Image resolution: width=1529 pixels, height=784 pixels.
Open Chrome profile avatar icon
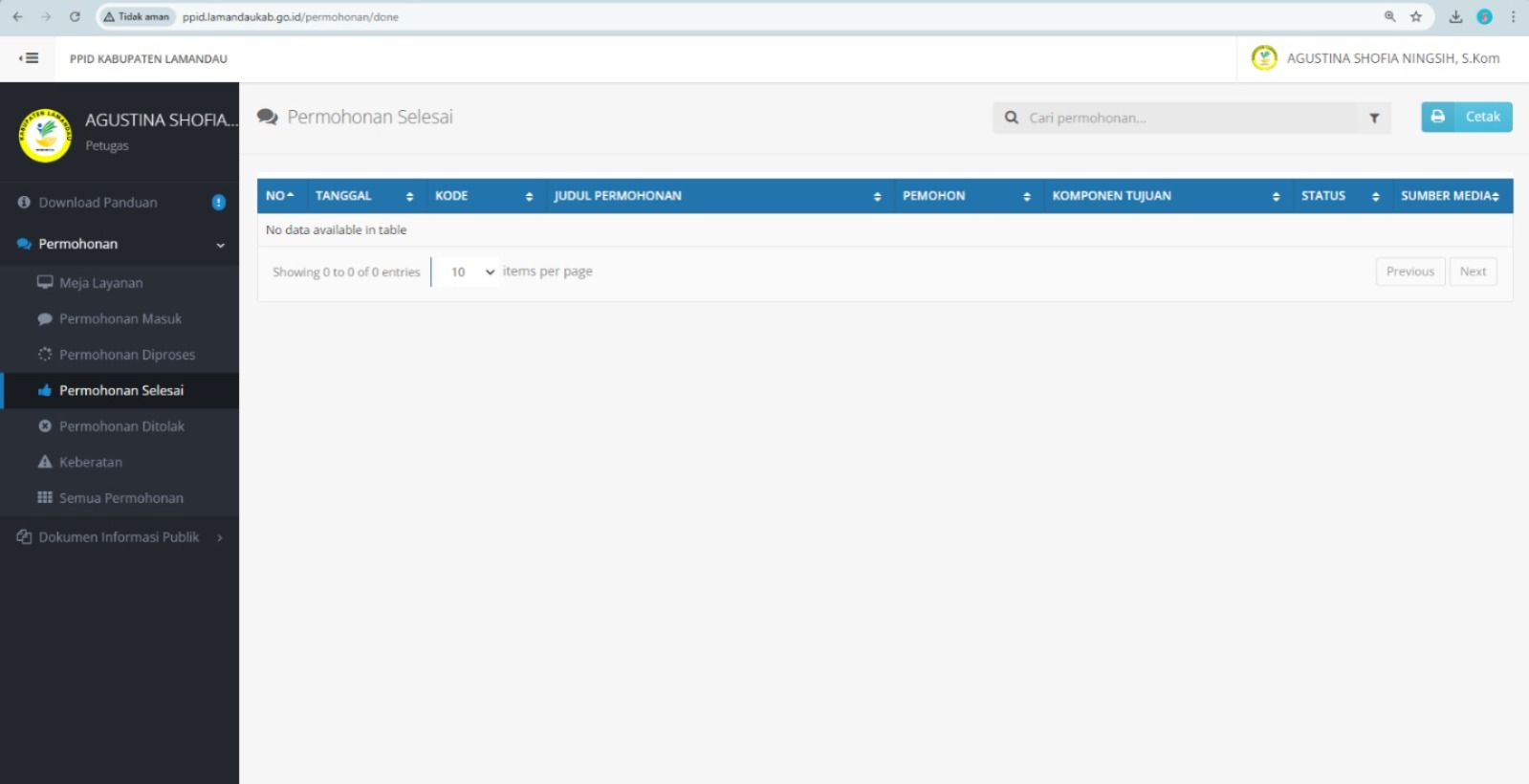pyautogui.click(x=1484, y=16)
